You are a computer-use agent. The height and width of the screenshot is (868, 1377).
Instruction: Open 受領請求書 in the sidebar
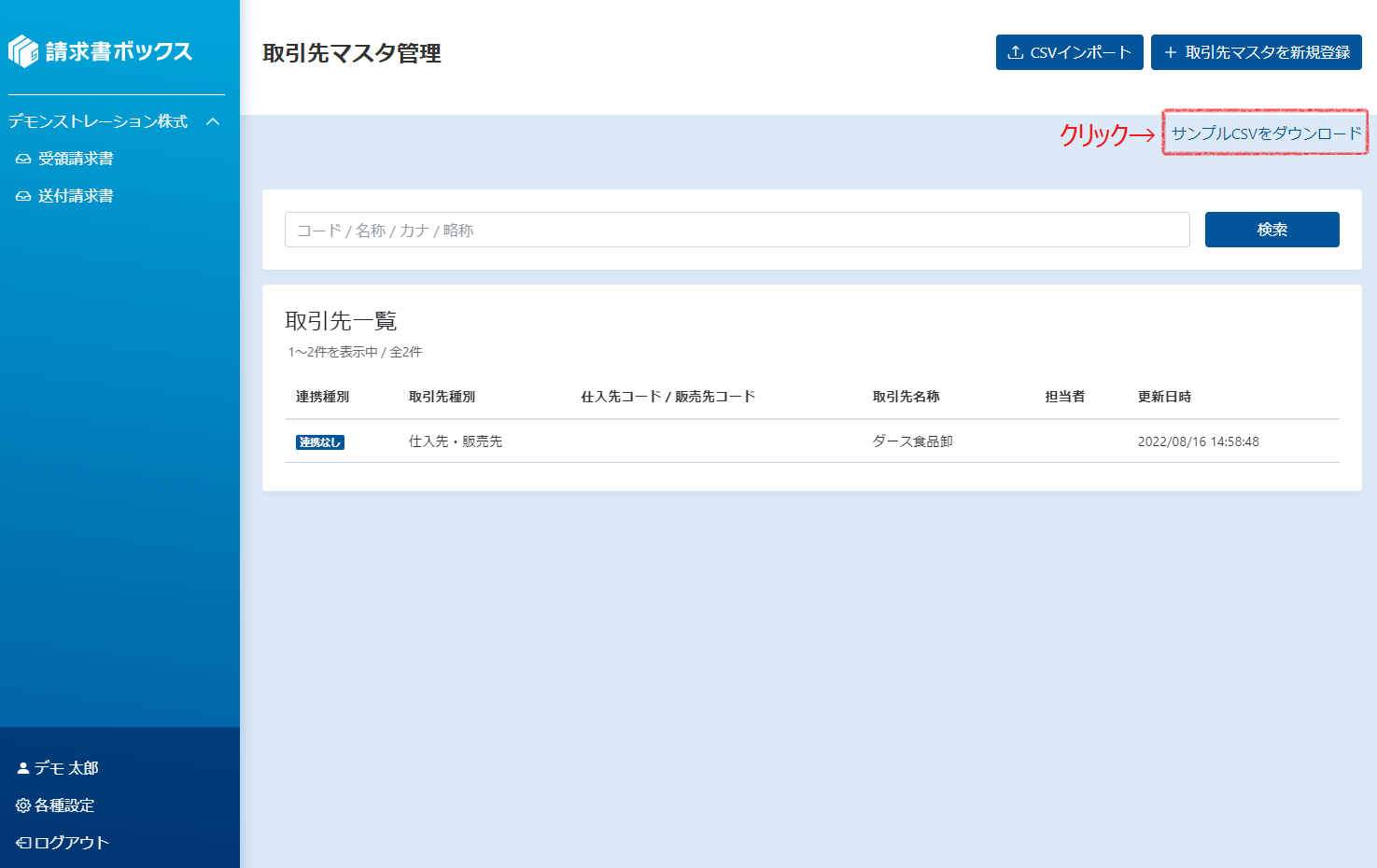pyautogui.click(x=76, y=160)
